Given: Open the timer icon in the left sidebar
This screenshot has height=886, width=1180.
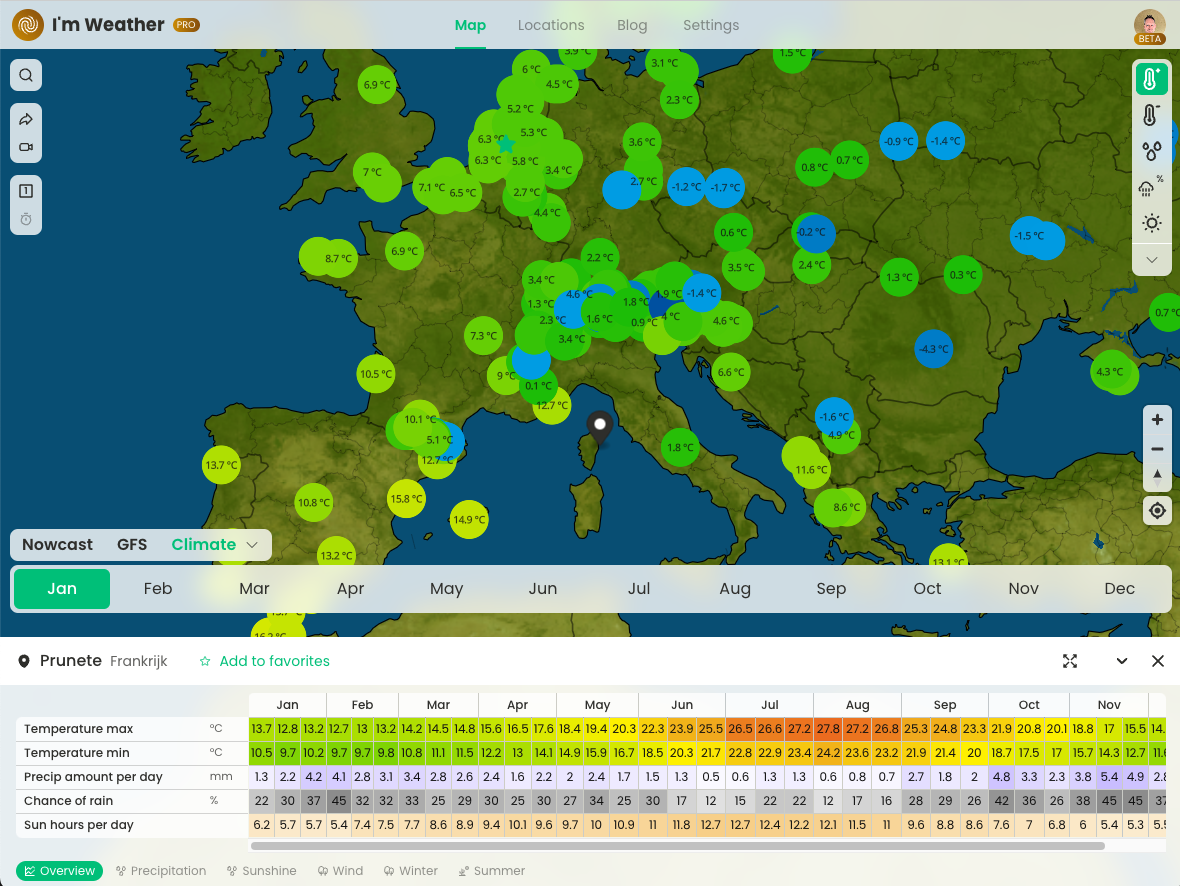Looking at the screenshot, I should click(25, 218).
